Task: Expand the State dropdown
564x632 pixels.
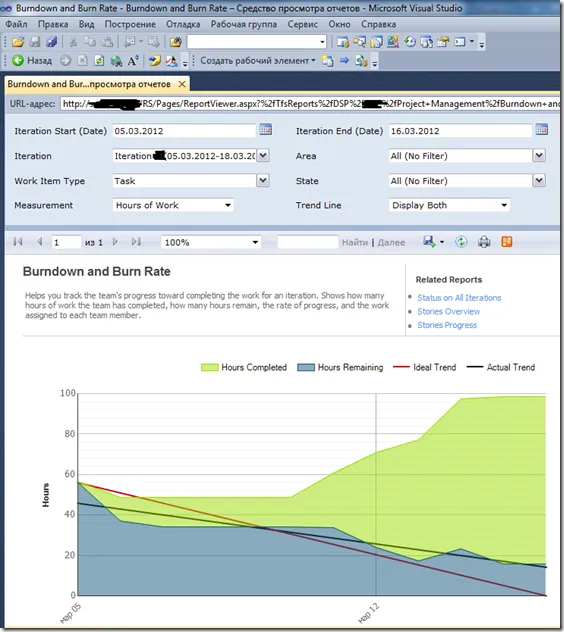Action: (x=539, y=181)
